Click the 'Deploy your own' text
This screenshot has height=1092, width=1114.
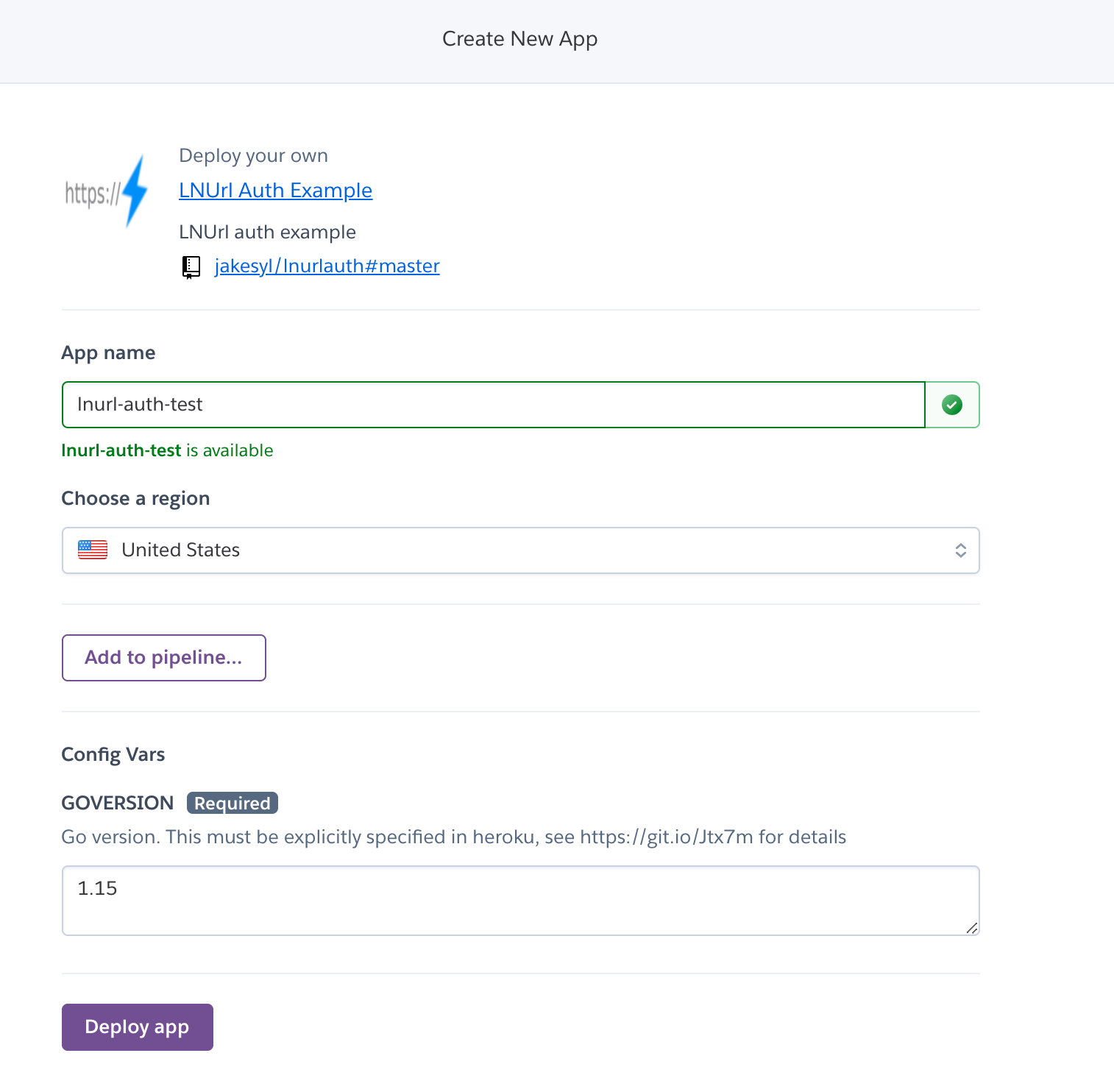(254, 156)
